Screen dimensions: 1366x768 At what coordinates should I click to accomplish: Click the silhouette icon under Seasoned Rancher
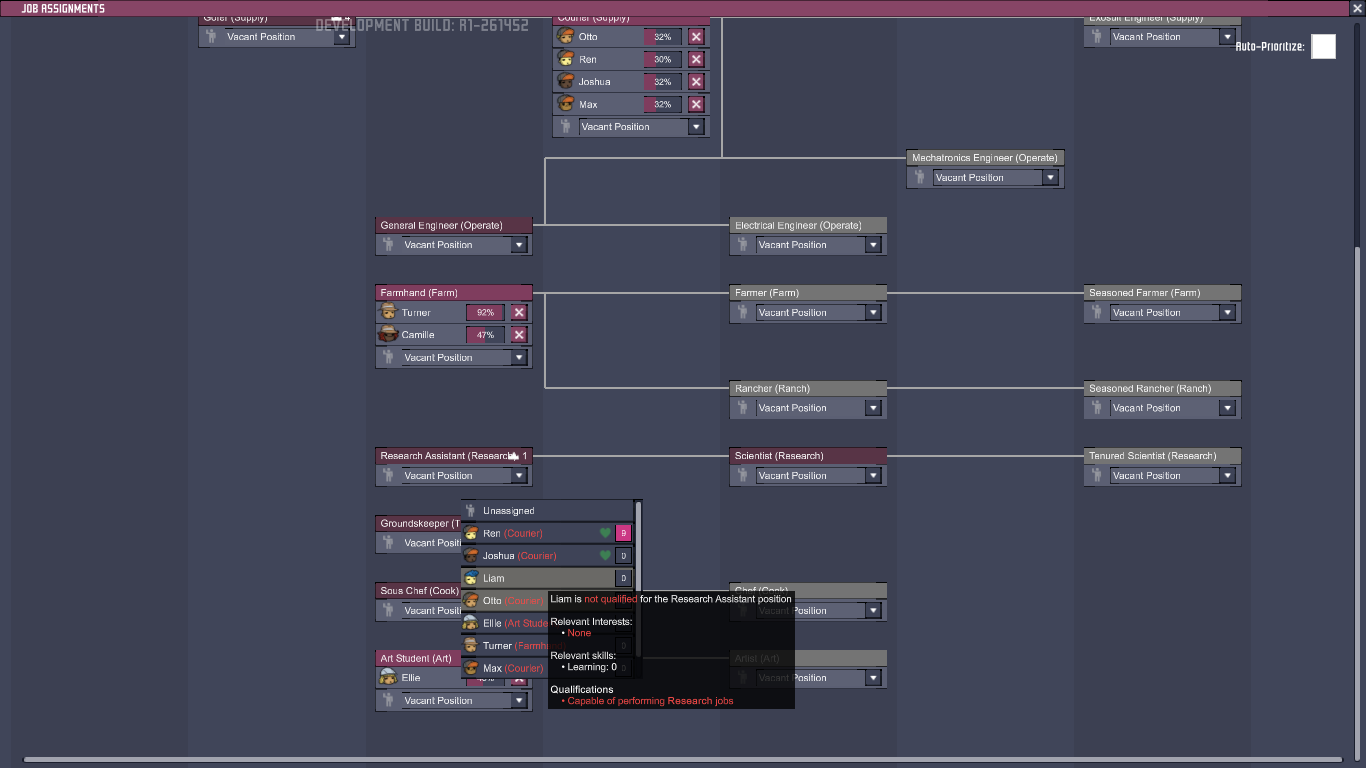coord(1096,408)
